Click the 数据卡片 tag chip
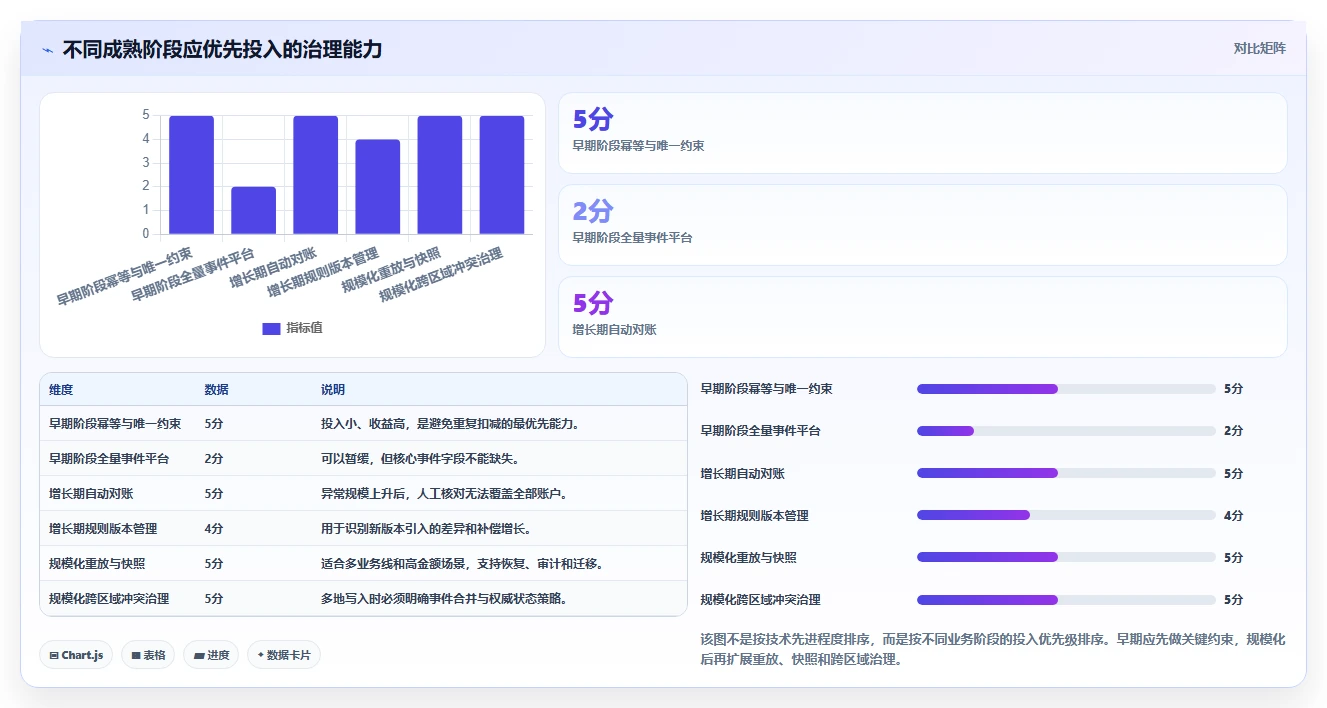Image resolution: width=1327 pixels, height=708 pixels. tap(284, 655)
